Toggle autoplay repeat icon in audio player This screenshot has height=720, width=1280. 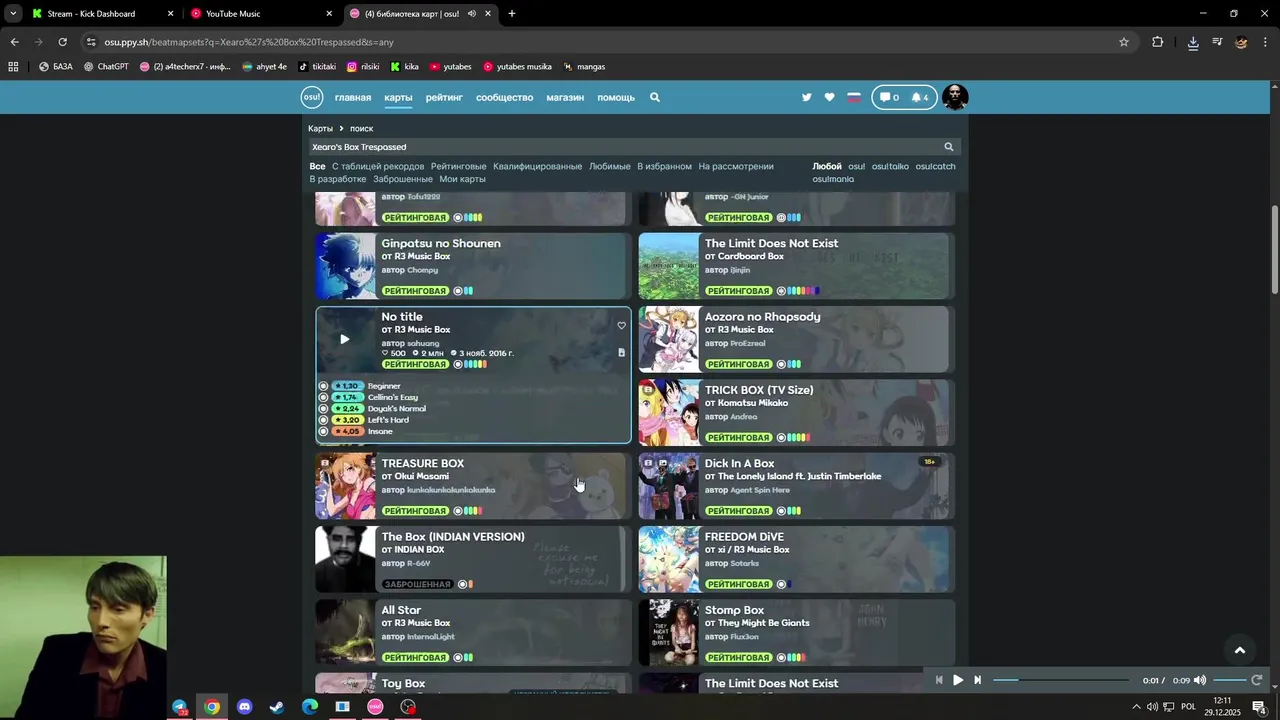(x=1257, y=680)
